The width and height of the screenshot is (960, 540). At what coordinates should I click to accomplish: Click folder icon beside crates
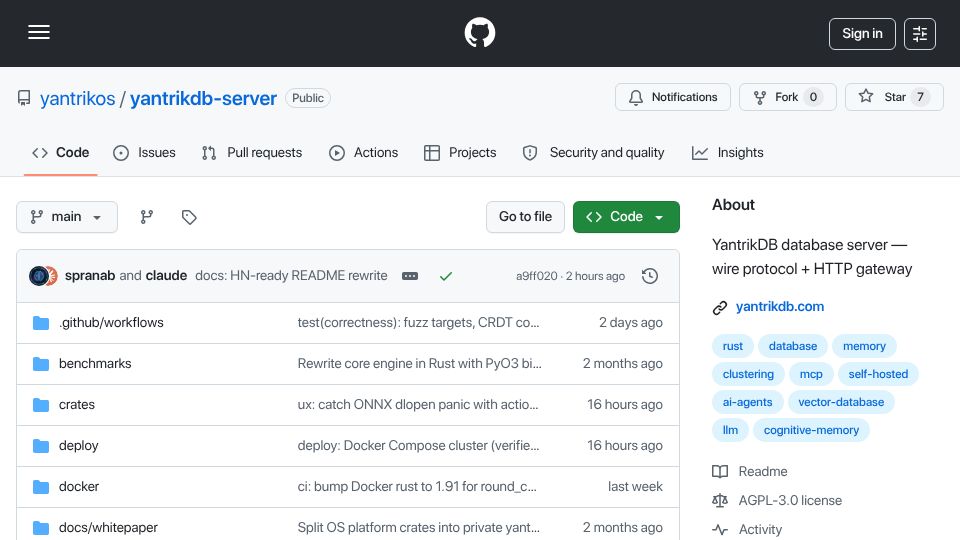click(x=41, y=405)
